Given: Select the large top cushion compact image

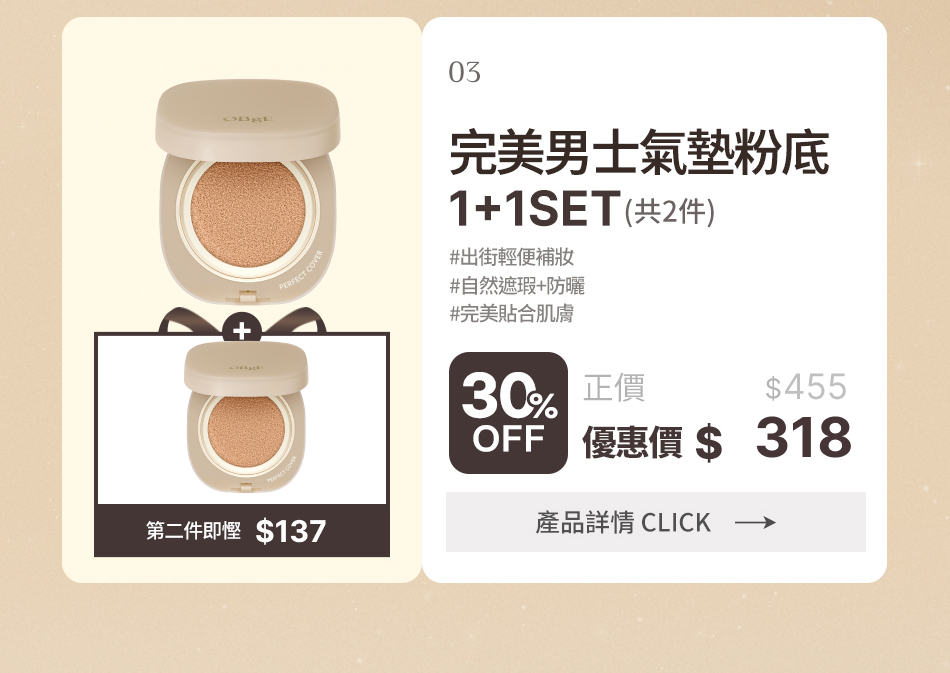Looking at the screenshot, I should [x=247, y=192].
